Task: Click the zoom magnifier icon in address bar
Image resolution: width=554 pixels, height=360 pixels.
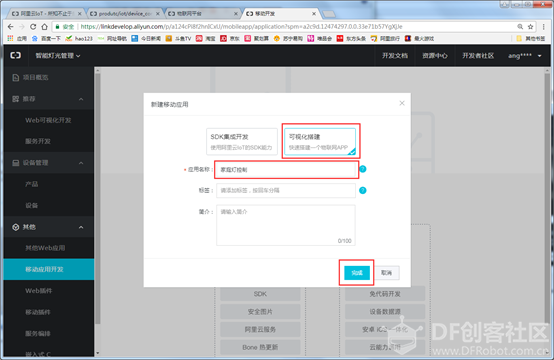Action: pyautogui.click(x=520, y=27)
